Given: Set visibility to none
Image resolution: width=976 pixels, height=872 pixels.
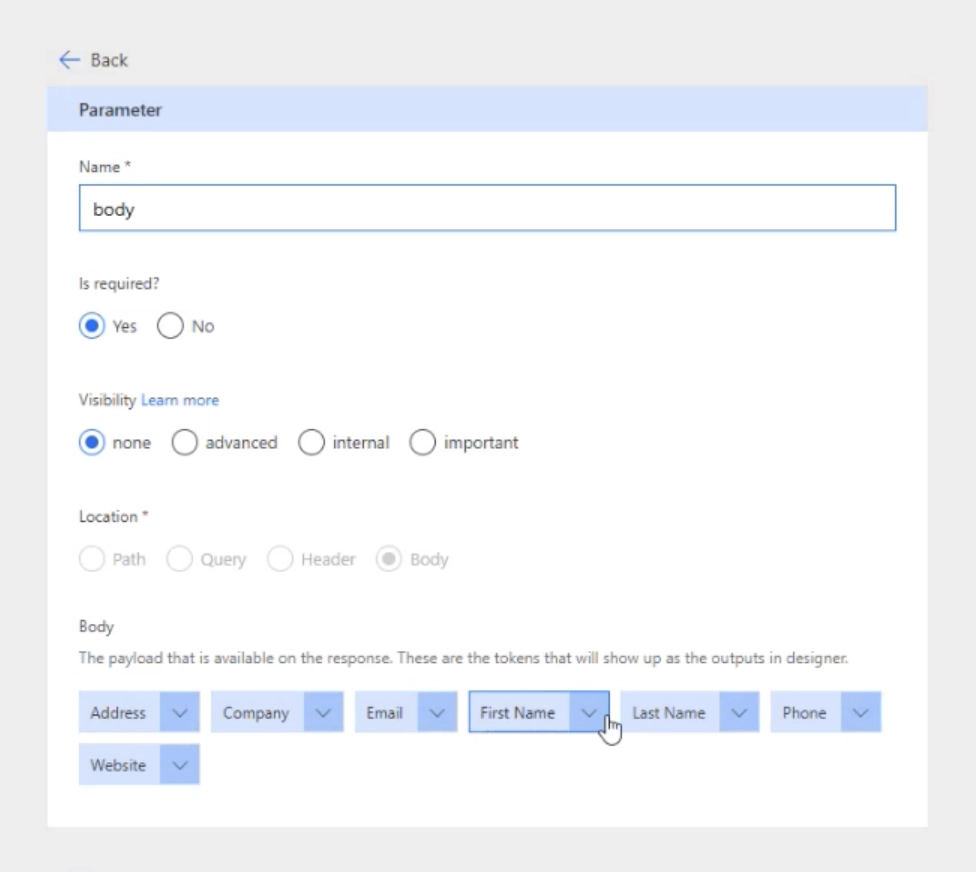Looking at the screenshot, I should pos(92,443).
